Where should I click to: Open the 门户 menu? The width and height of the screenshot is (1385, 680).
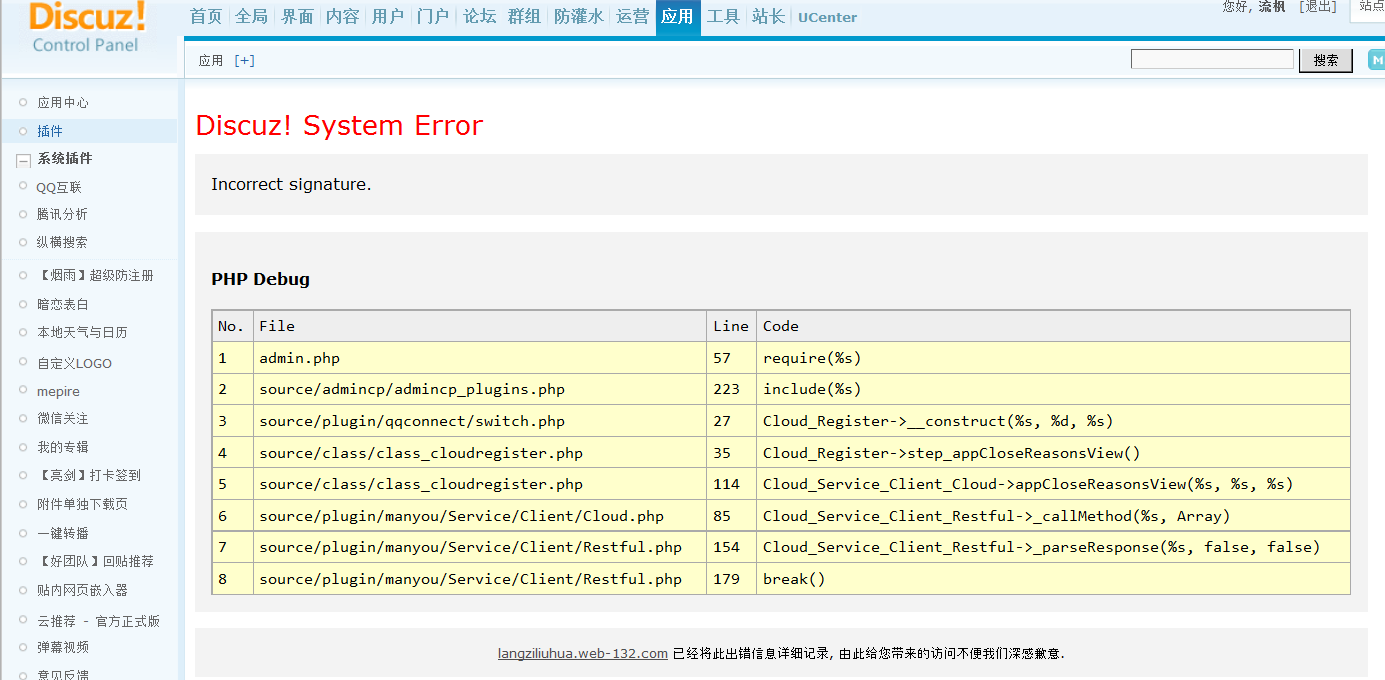click(433, 16)
